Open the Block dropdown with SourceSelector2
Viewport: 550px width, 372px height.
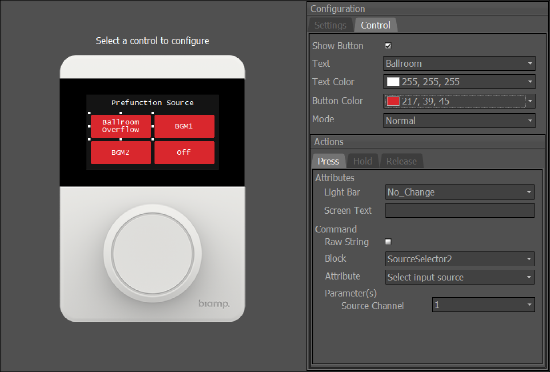460,259
